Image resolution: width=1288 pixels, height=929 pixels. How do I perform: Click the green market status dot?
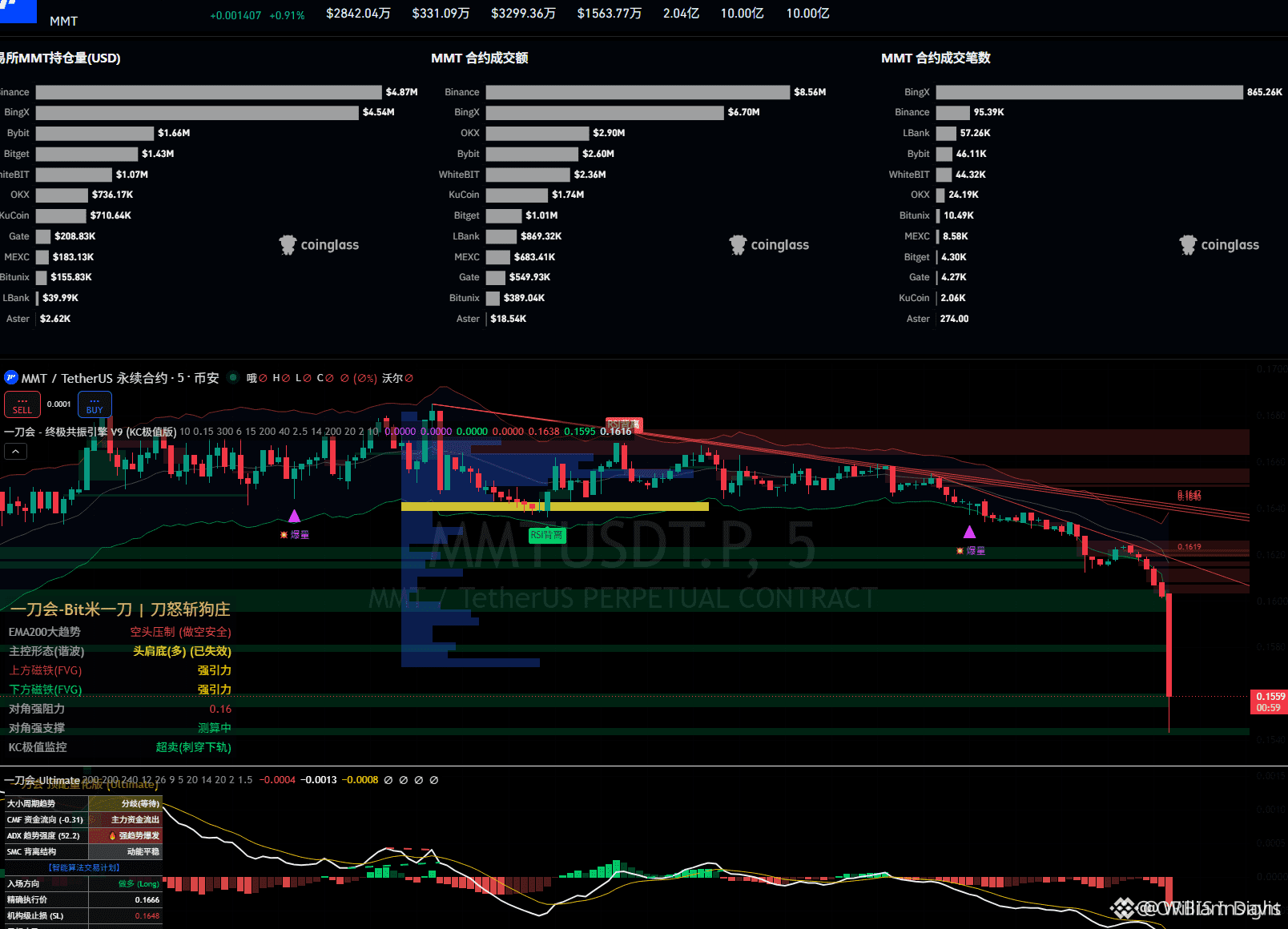[233, 377]
